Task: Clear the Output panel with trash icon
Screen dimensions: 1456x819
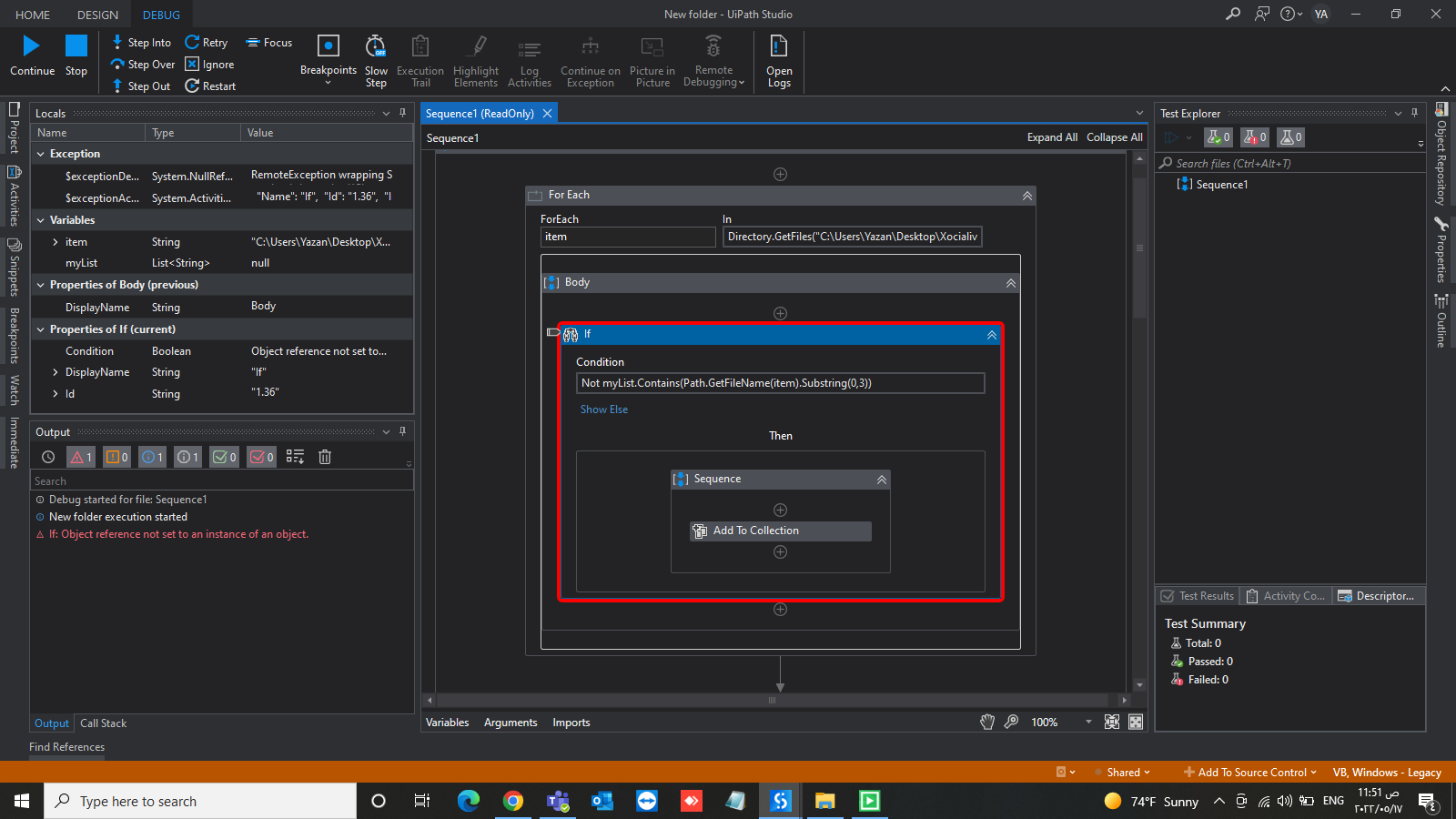Action: [325, 457]
